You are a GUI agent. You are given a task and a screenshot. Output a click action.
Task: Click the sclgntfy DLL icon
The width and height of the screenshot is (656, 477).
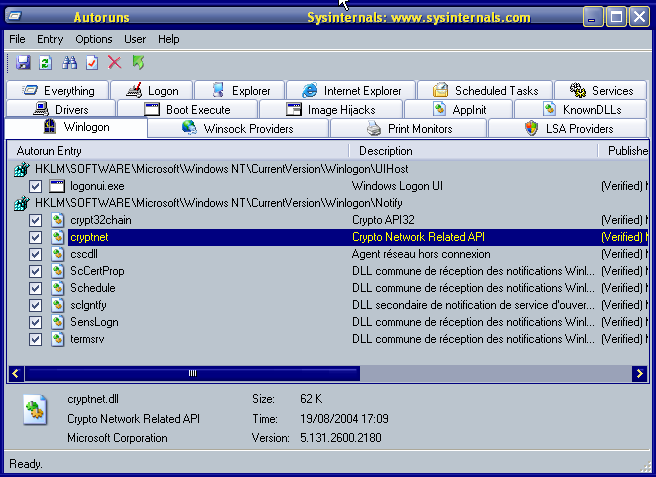pos(58,305)
